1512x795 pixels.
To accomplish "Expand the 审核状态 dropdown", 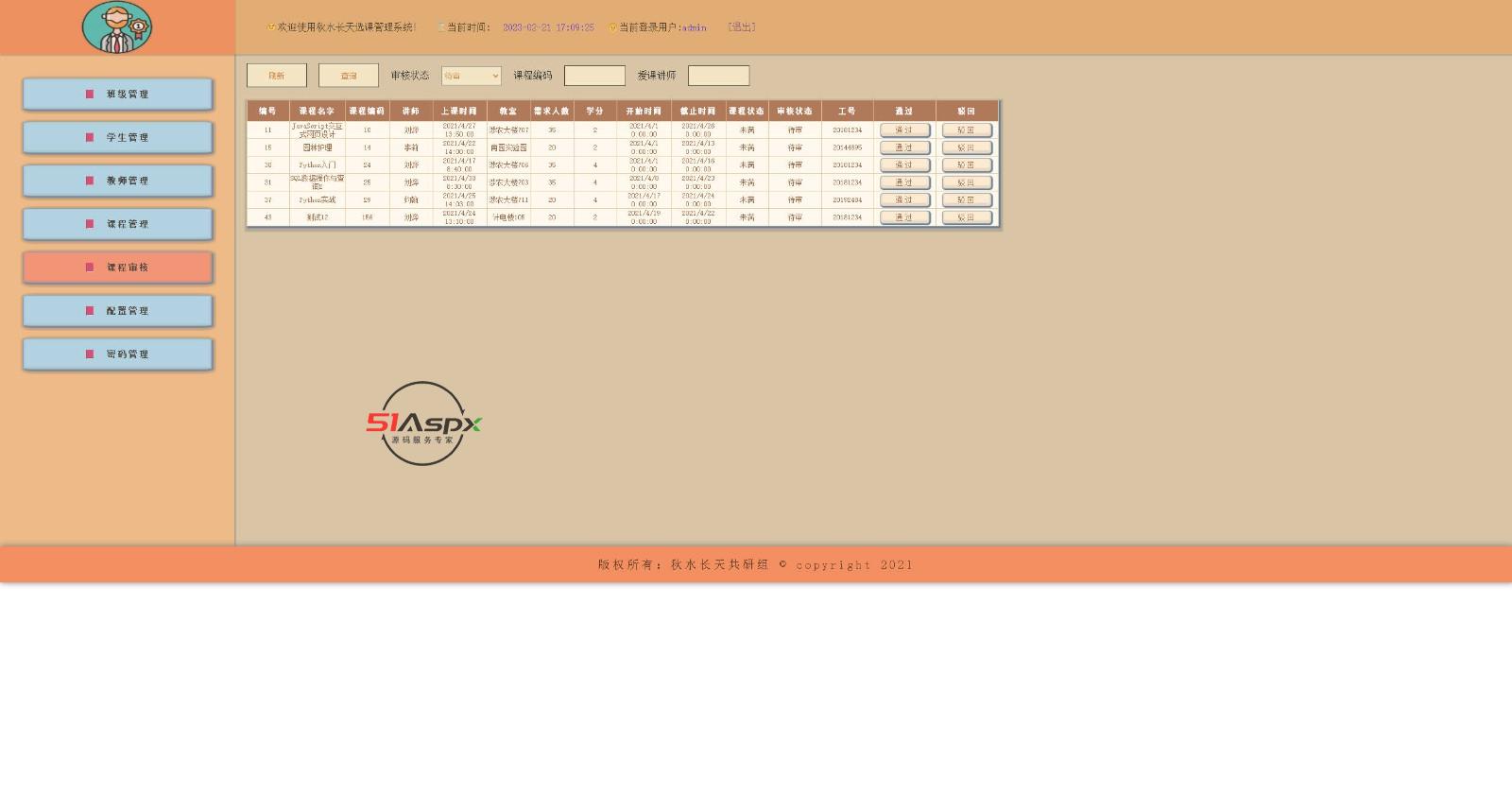I will pos(472,76).
